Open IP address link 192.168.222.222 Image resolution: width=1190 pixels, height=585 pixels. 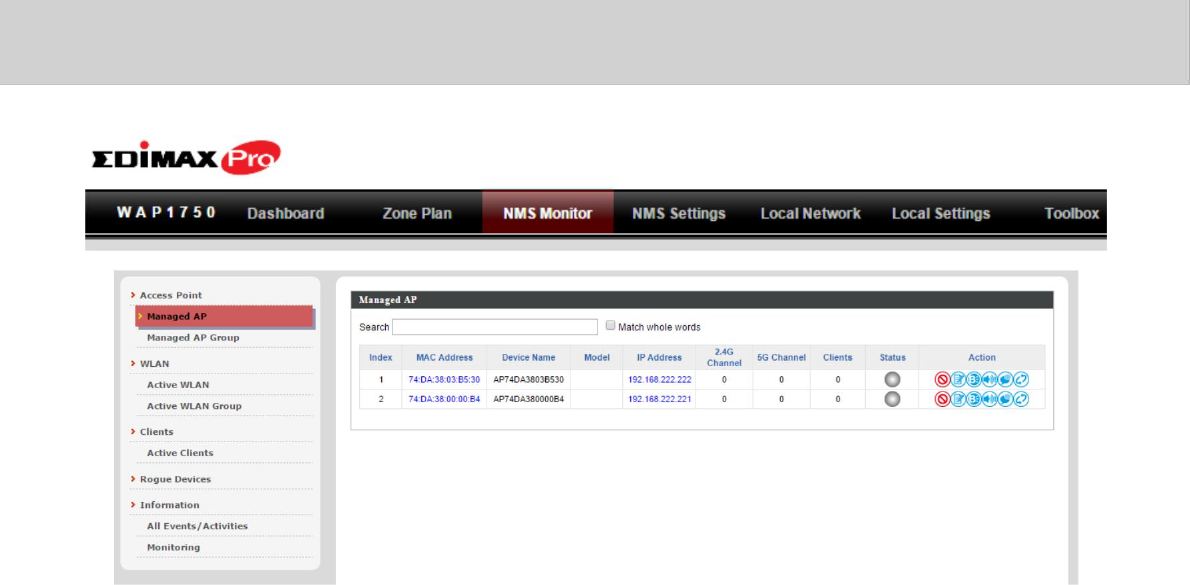[x=660, y=379]
